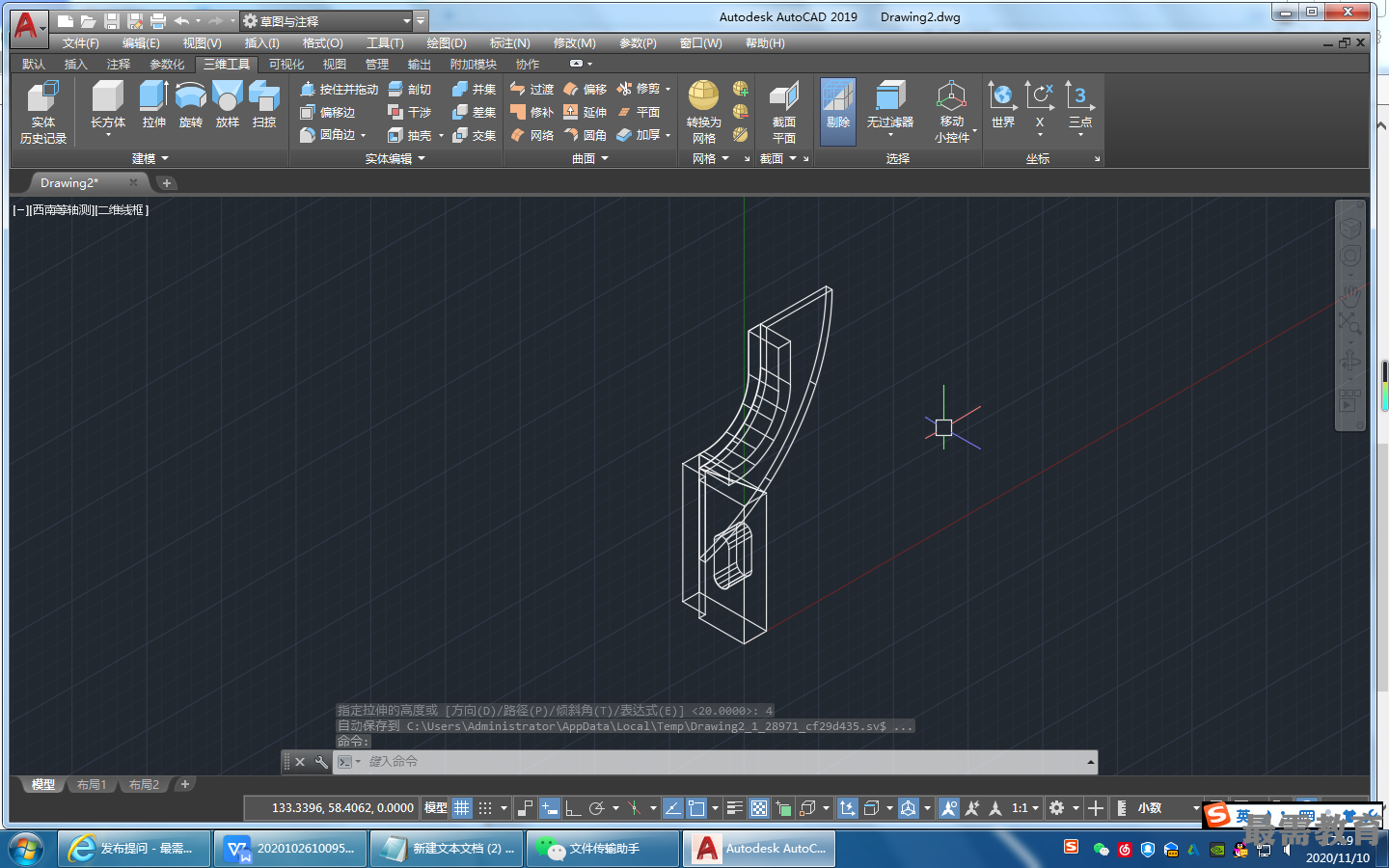Select the 放样 (Loft) tool
The image size is (1389, 868).
point(228,104)
